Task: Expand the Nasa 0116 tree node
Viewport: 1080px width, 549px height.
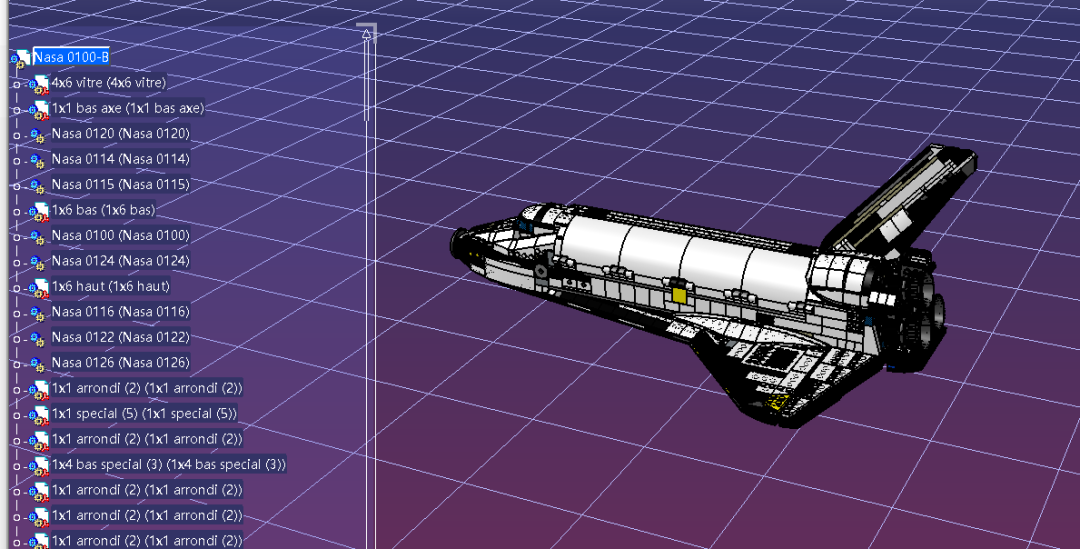Action: tap(17, 314)
